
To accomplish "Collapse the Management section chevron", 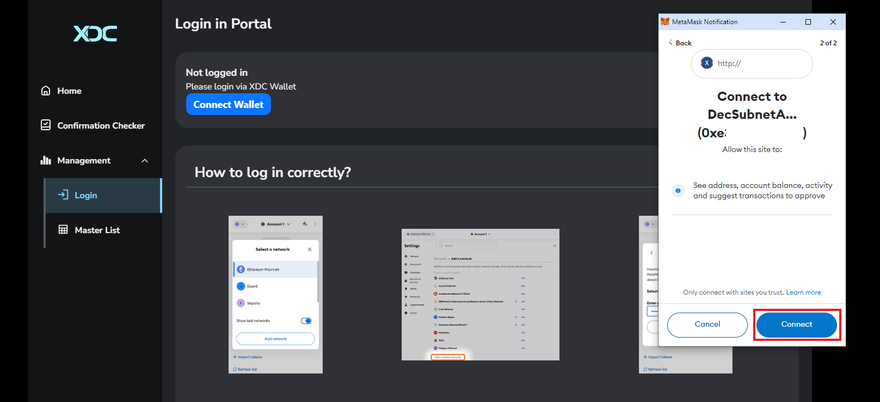I will pyautogui.click(x=144, y=160).
